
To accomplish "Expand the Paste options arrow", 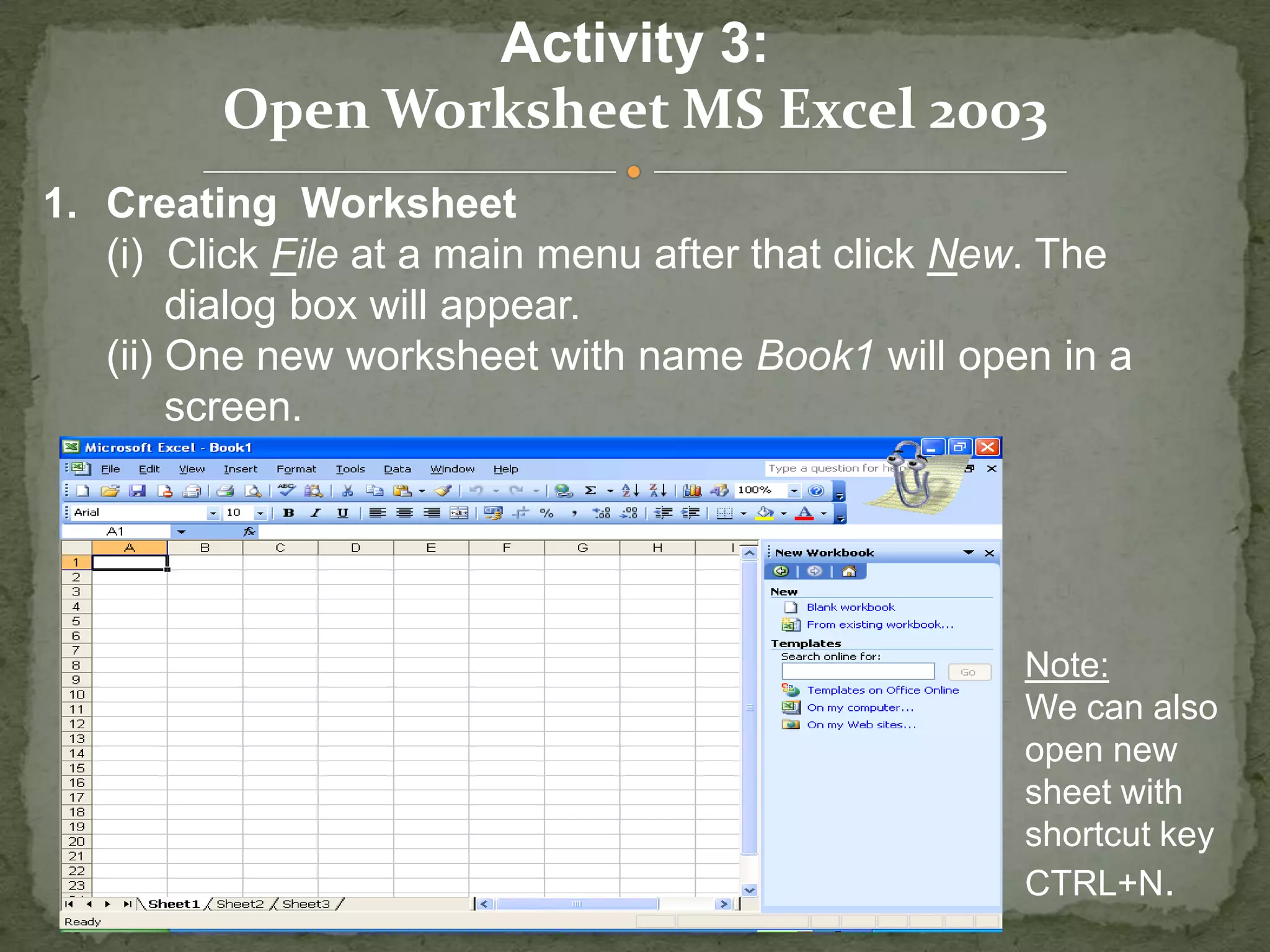I will coord(422,491).
